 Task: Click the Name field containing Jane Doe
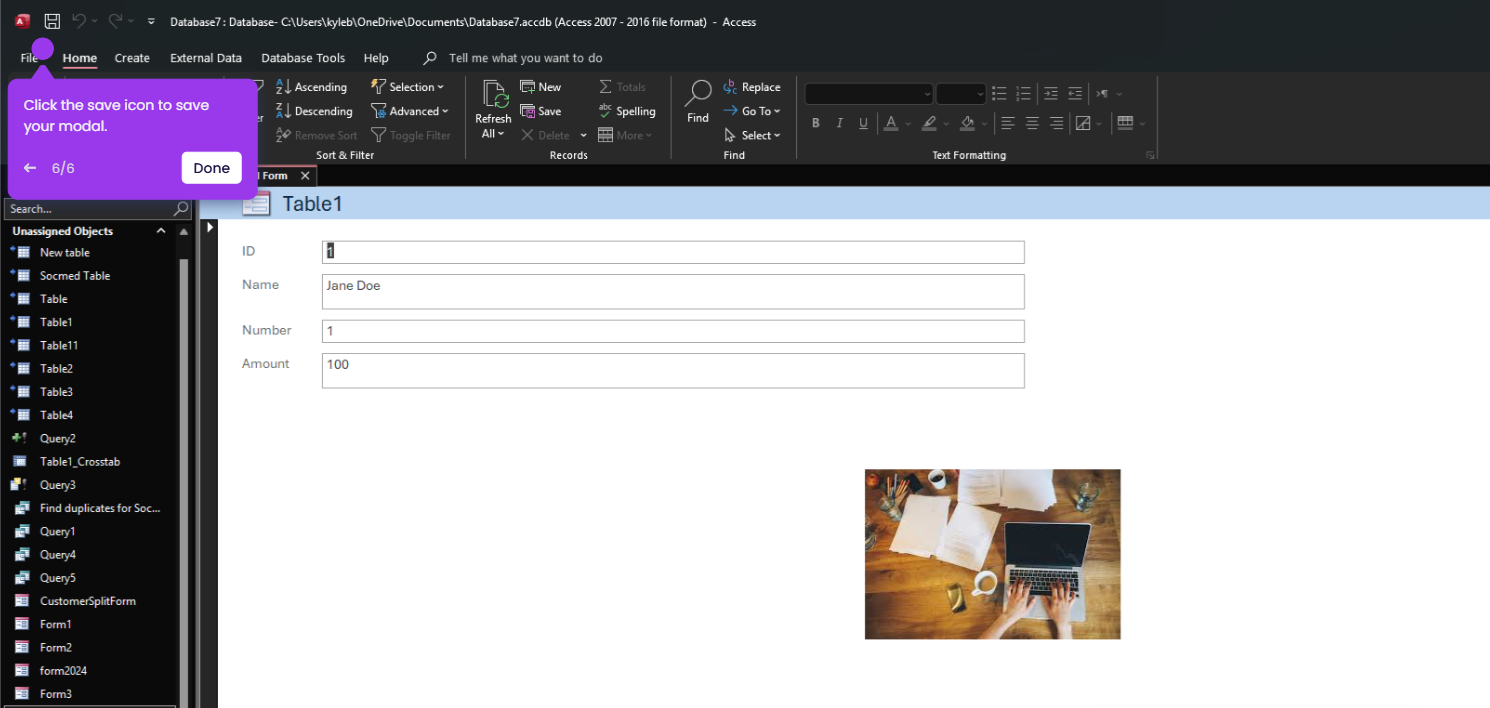[x=673, y=291]
